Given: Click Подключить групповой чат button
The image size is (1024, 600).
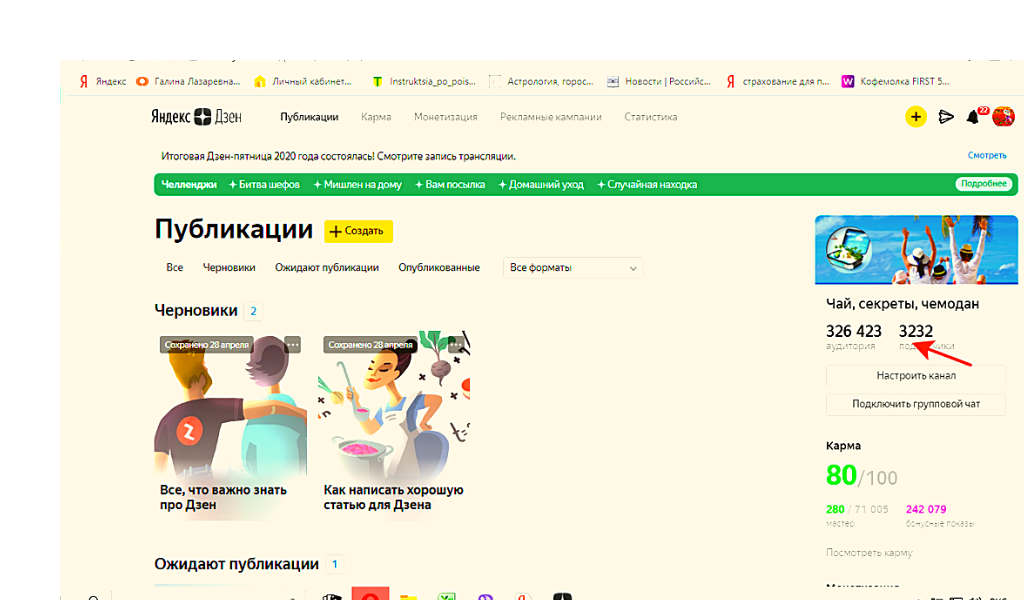Looking at the screenshot, I should click(x=916, y=404).
